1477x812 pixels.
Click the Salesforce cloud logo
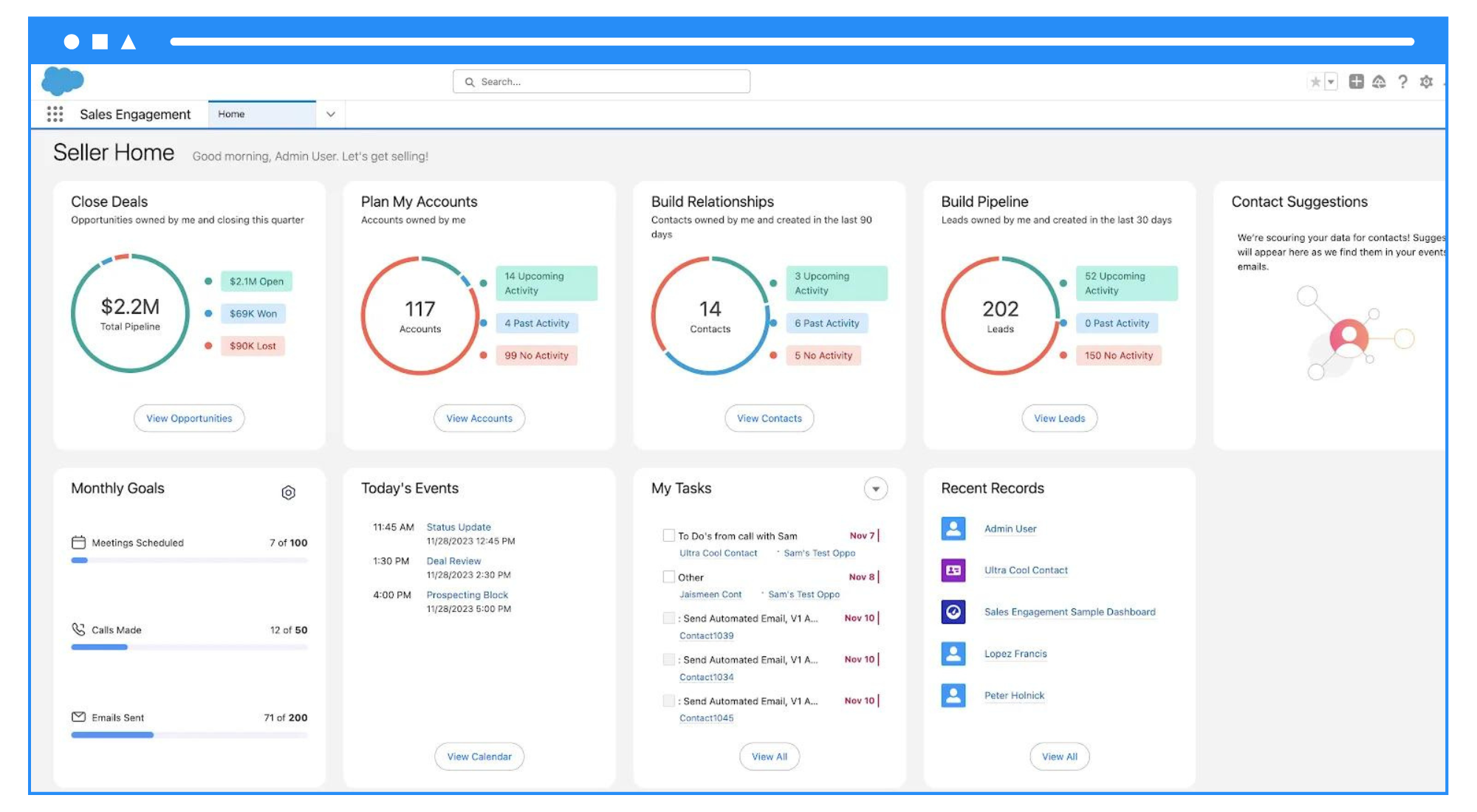63,80
